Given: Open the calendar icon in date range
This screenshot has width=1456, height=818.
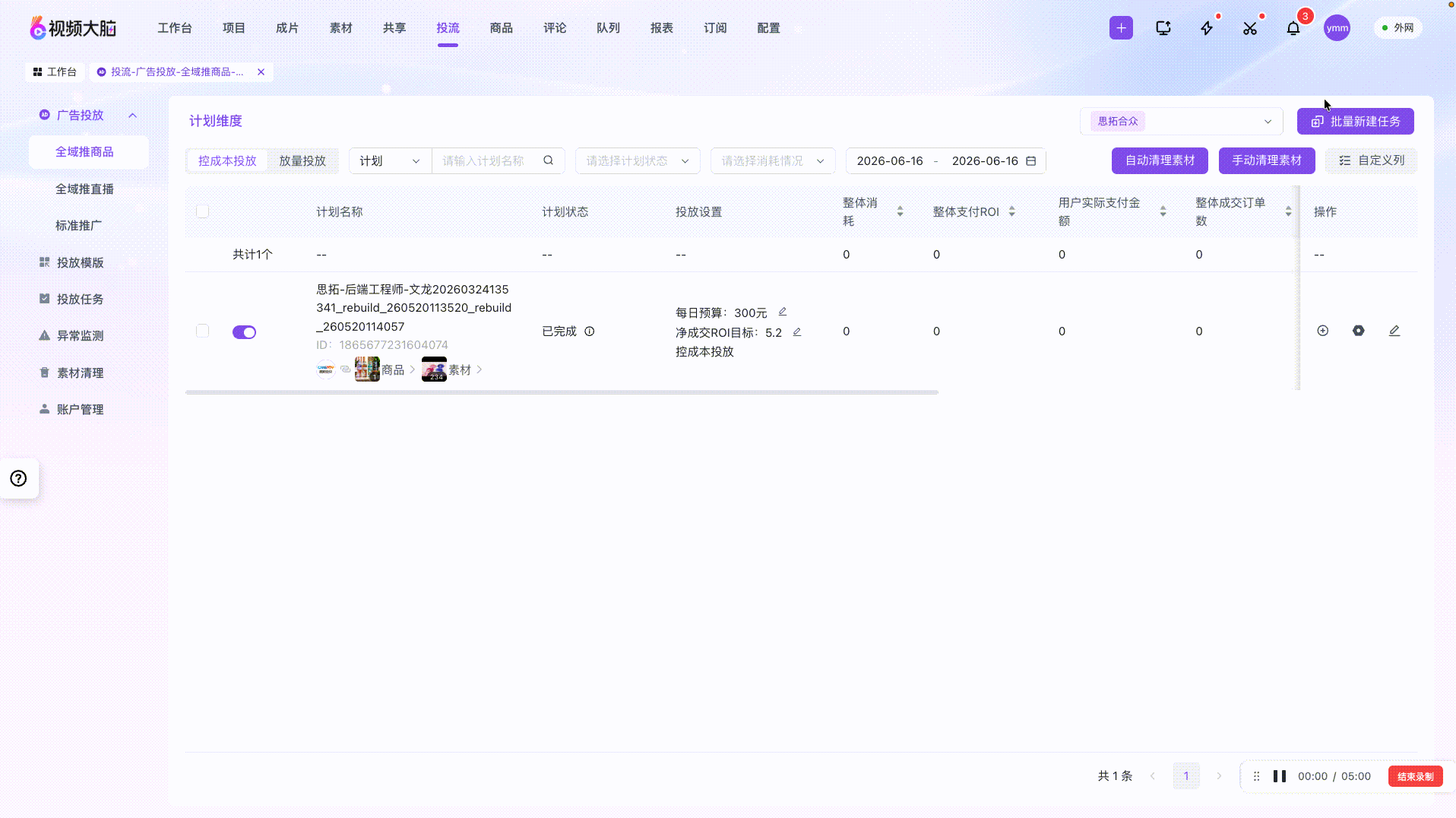Looking at the screenshot, I should click(x=1031, y=161).
